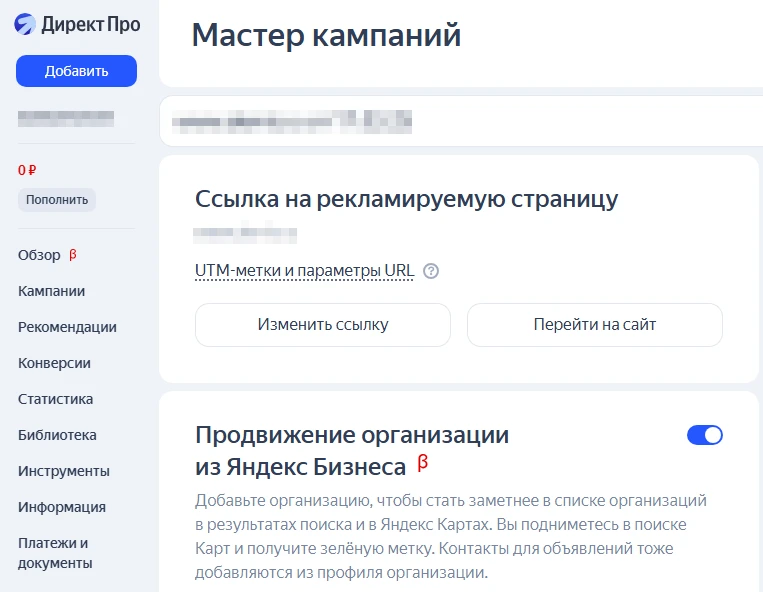Select Конверсии in the left menu
The width and height of the screenshot is (763, 592).
coord(54,363)
